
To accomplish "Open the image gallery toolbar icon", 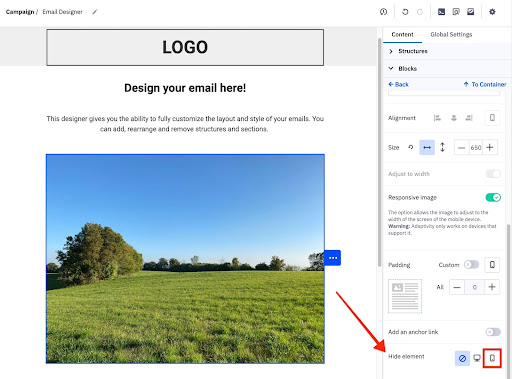I will pyautogui.click(x=470, y=12).
